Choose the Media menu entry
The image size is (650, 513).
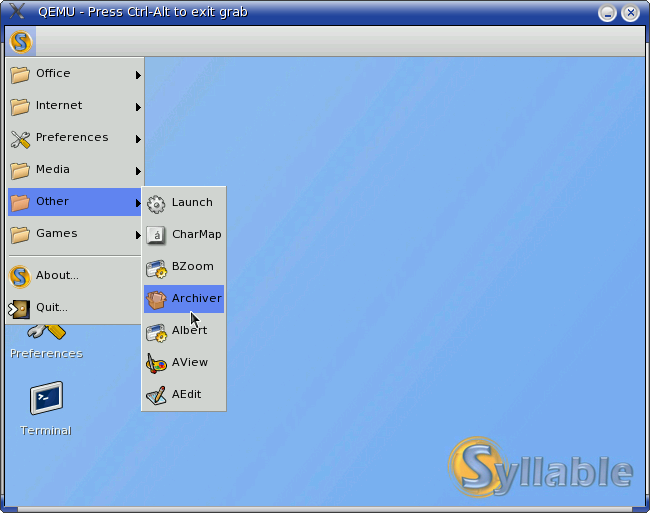click(x=75, y=170)
